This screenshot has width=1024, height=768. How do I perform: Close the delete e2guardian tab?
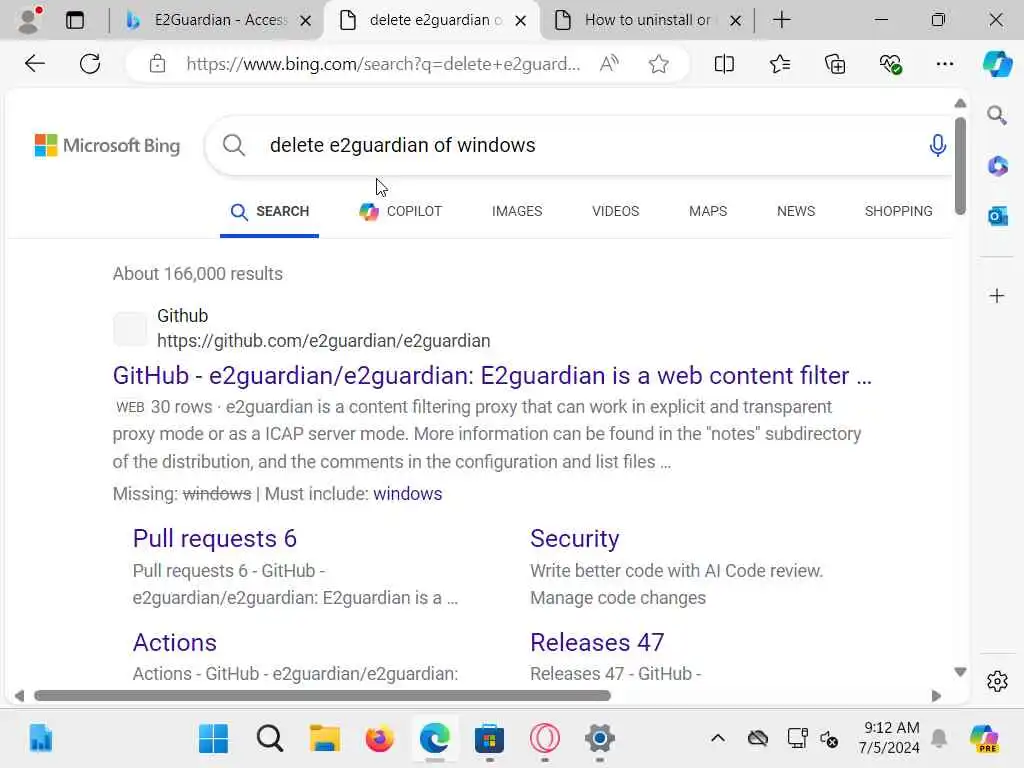(x=520, y=21)
